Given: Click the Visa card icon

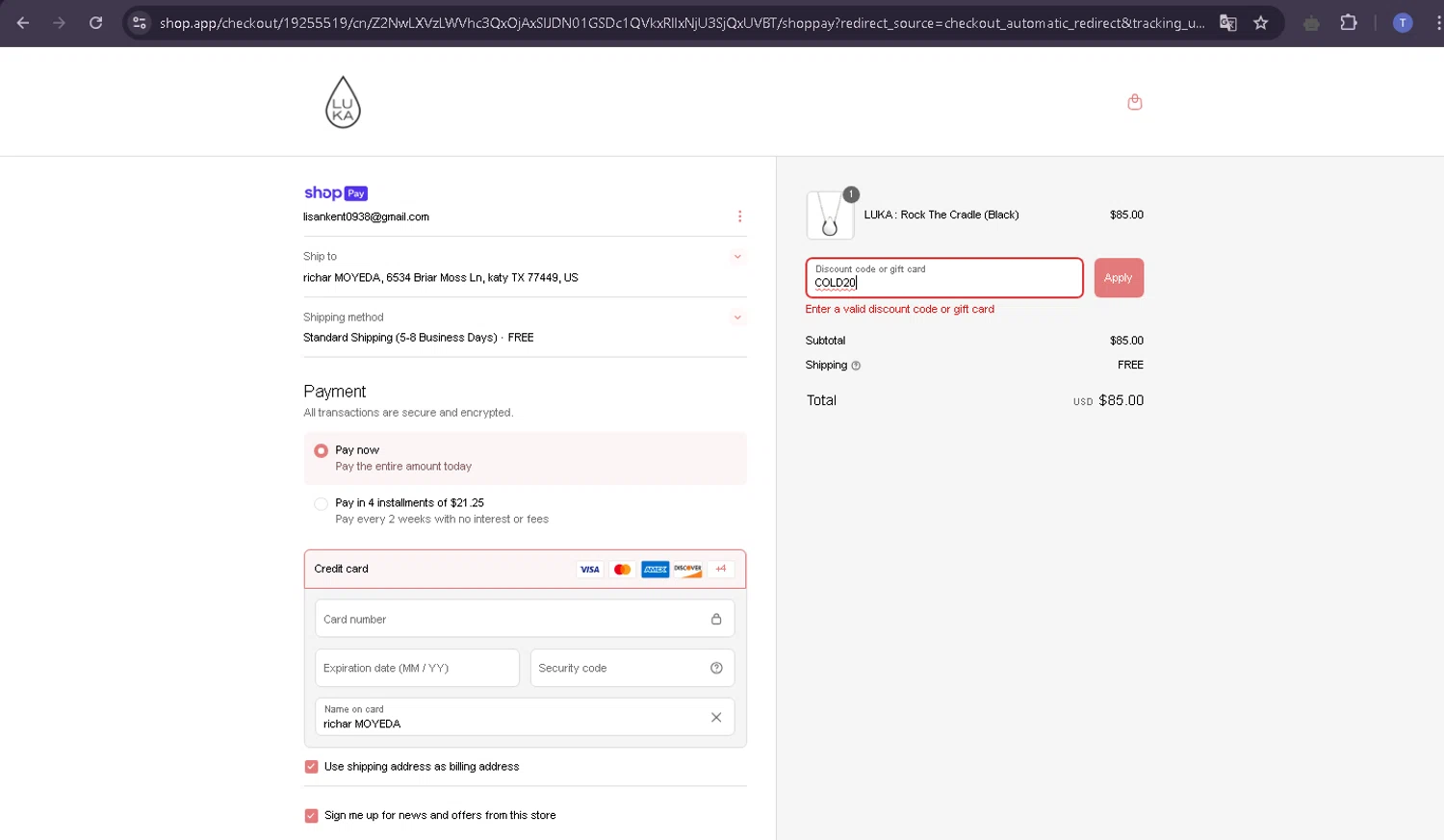Looking at the screenshot, I should pos(590,570).
